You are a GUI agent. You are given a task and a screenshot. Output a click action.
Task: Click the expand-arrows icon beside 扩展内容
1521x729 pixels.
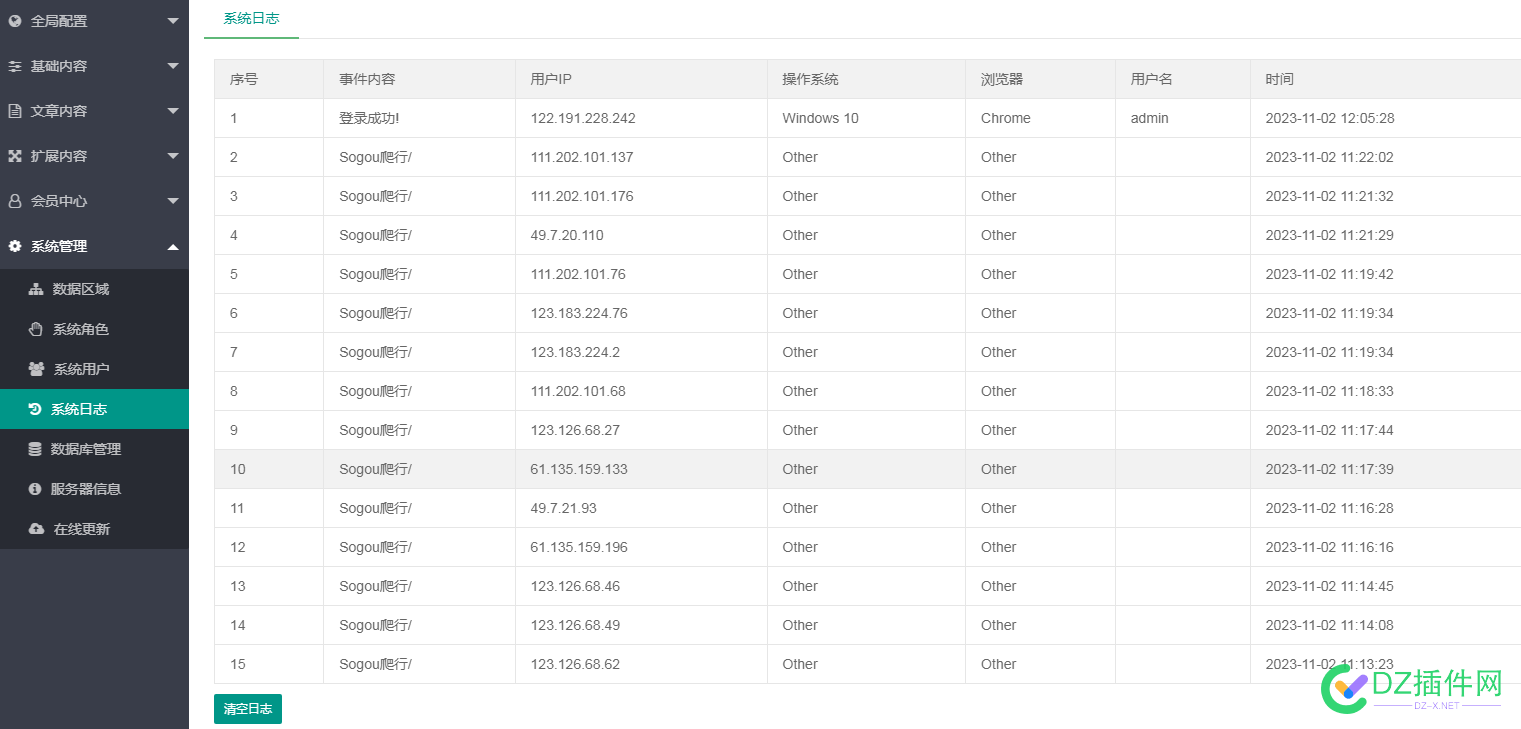point(15,156)
